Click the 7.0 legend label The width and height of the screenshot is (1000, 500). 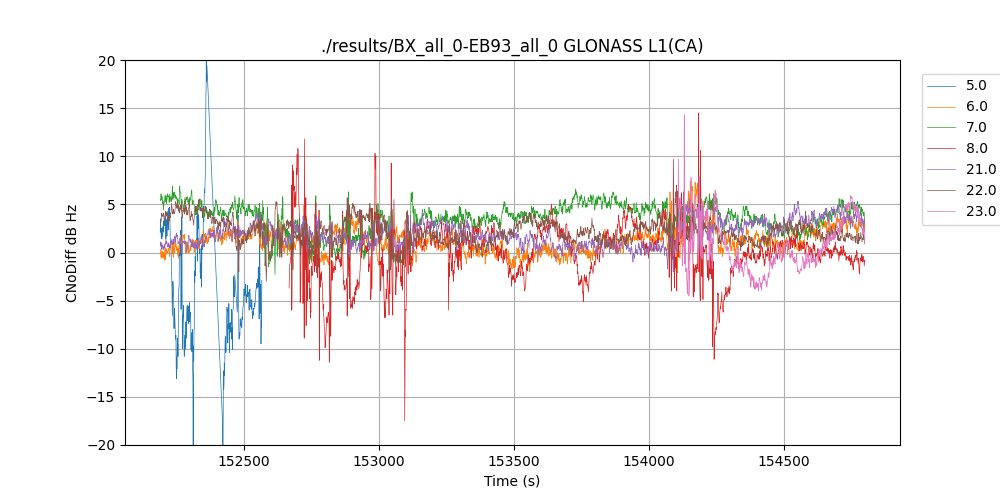976,127
